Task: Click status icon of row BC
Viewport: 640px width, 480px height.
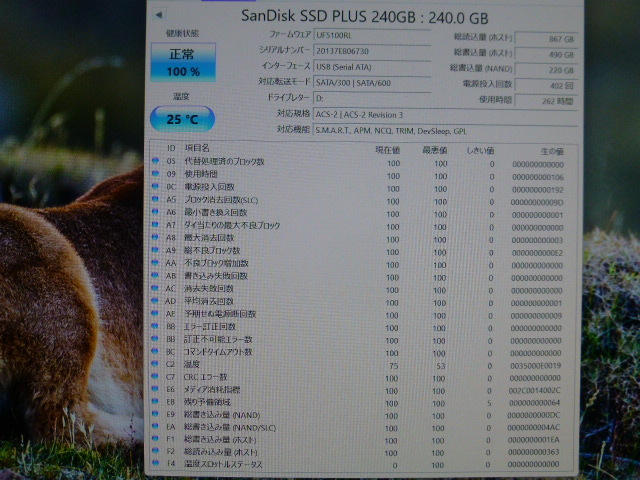Action: pyautogui.click(x=155, y=351)
